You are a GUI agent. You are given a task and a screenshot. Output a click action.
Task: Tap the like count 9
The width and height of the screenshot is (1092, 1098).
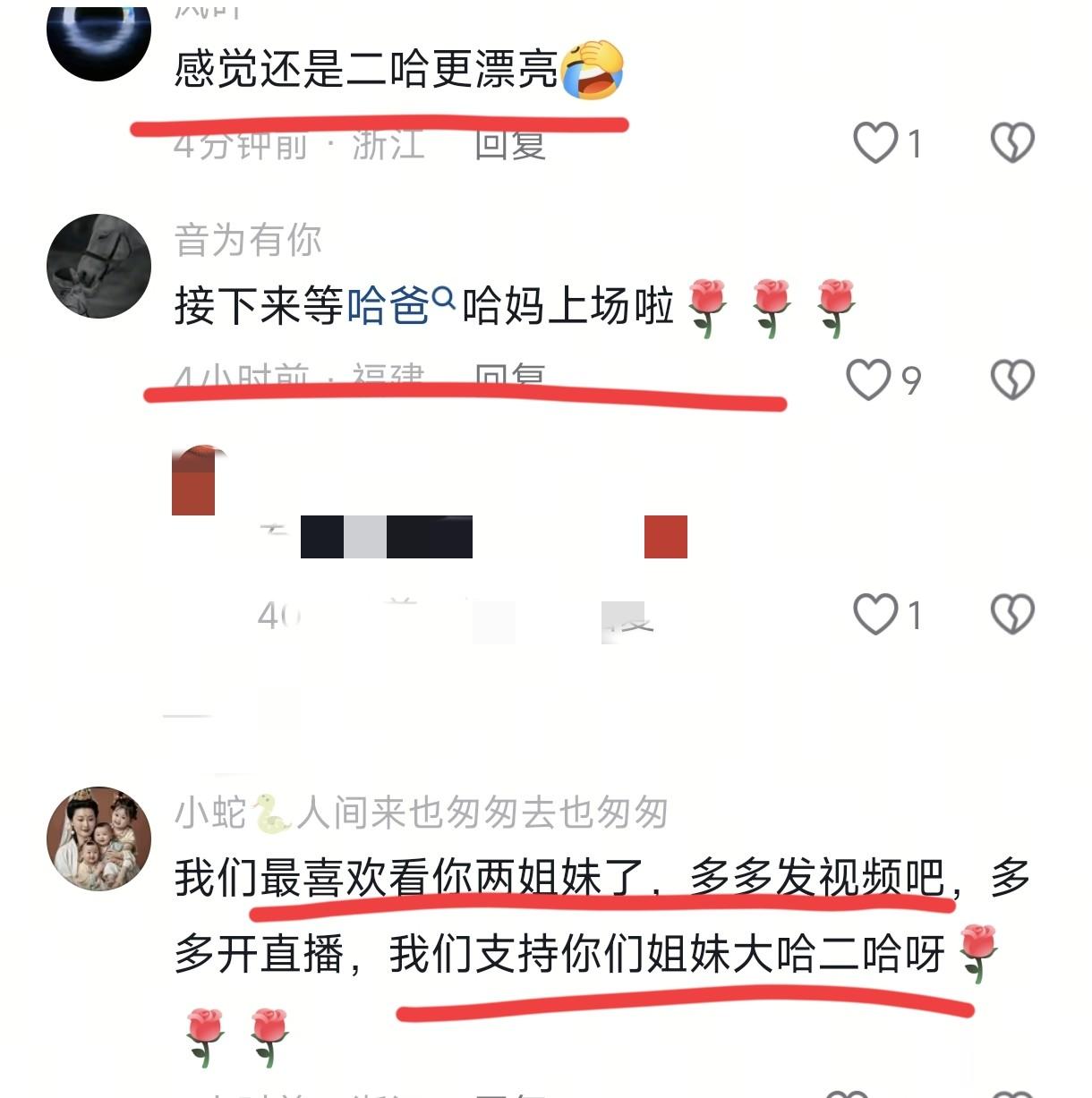[x=911, y=381]
